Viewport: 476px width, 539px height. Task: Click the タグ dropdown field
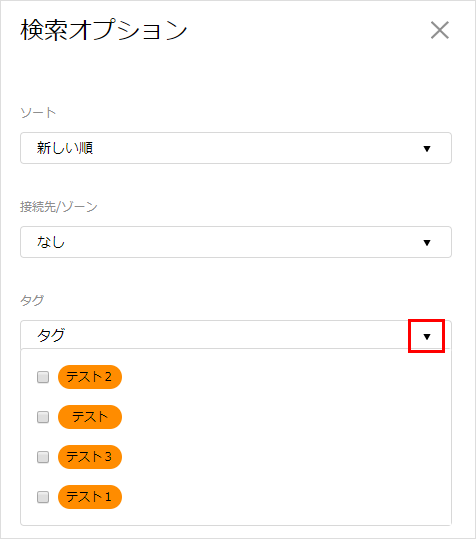(x=236, y=335)
